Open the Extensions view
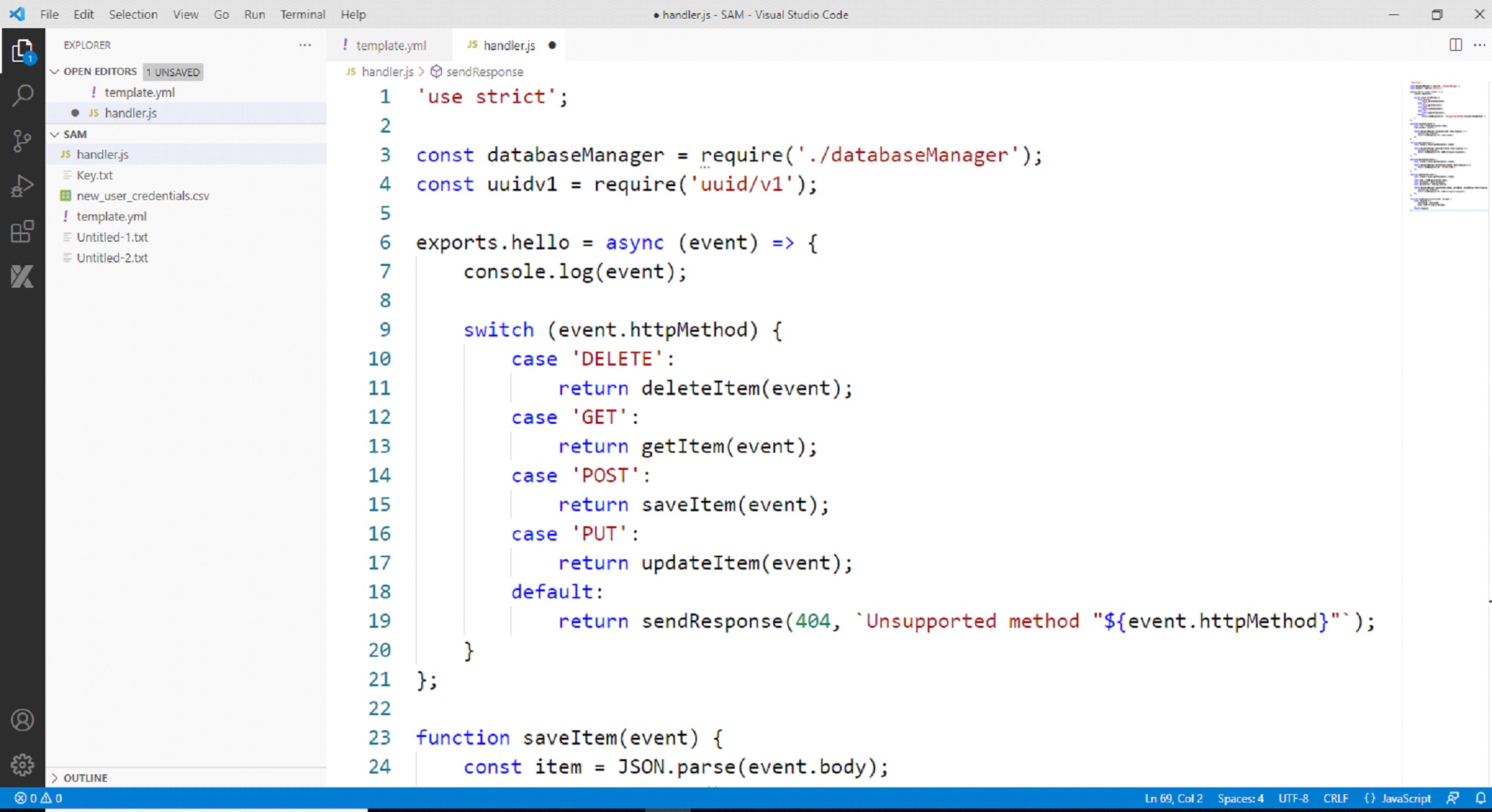Screen dimensions: 1492x812 [x=22, y=232]
